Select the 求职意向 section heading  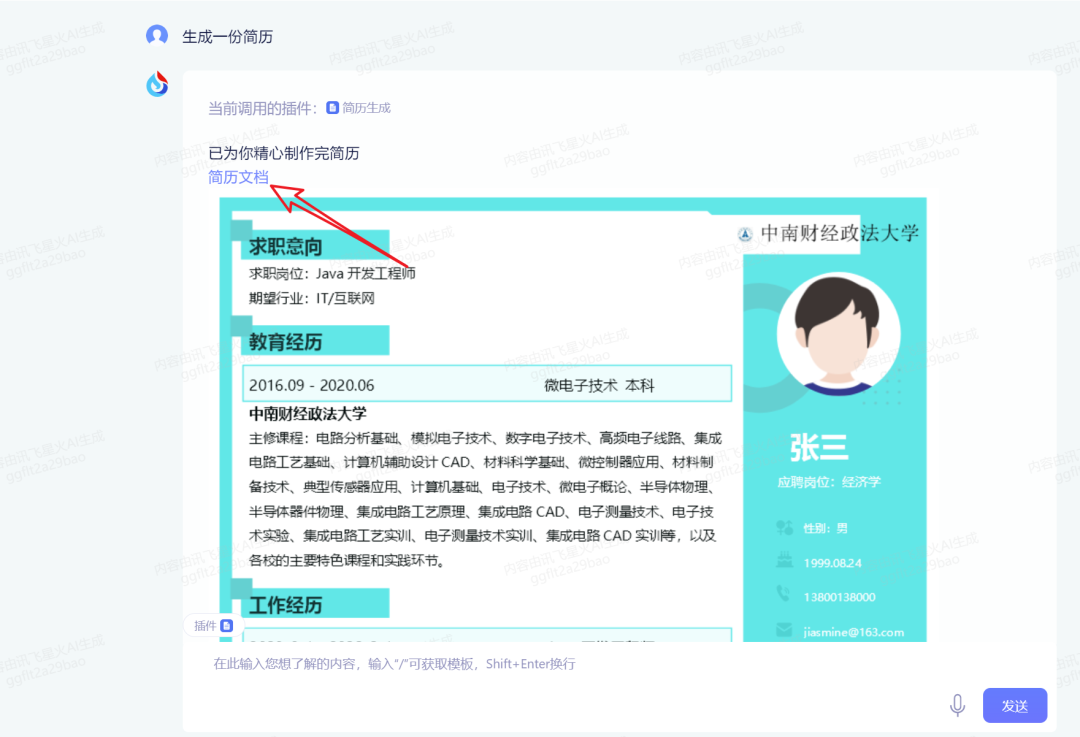tap(286, 246)
